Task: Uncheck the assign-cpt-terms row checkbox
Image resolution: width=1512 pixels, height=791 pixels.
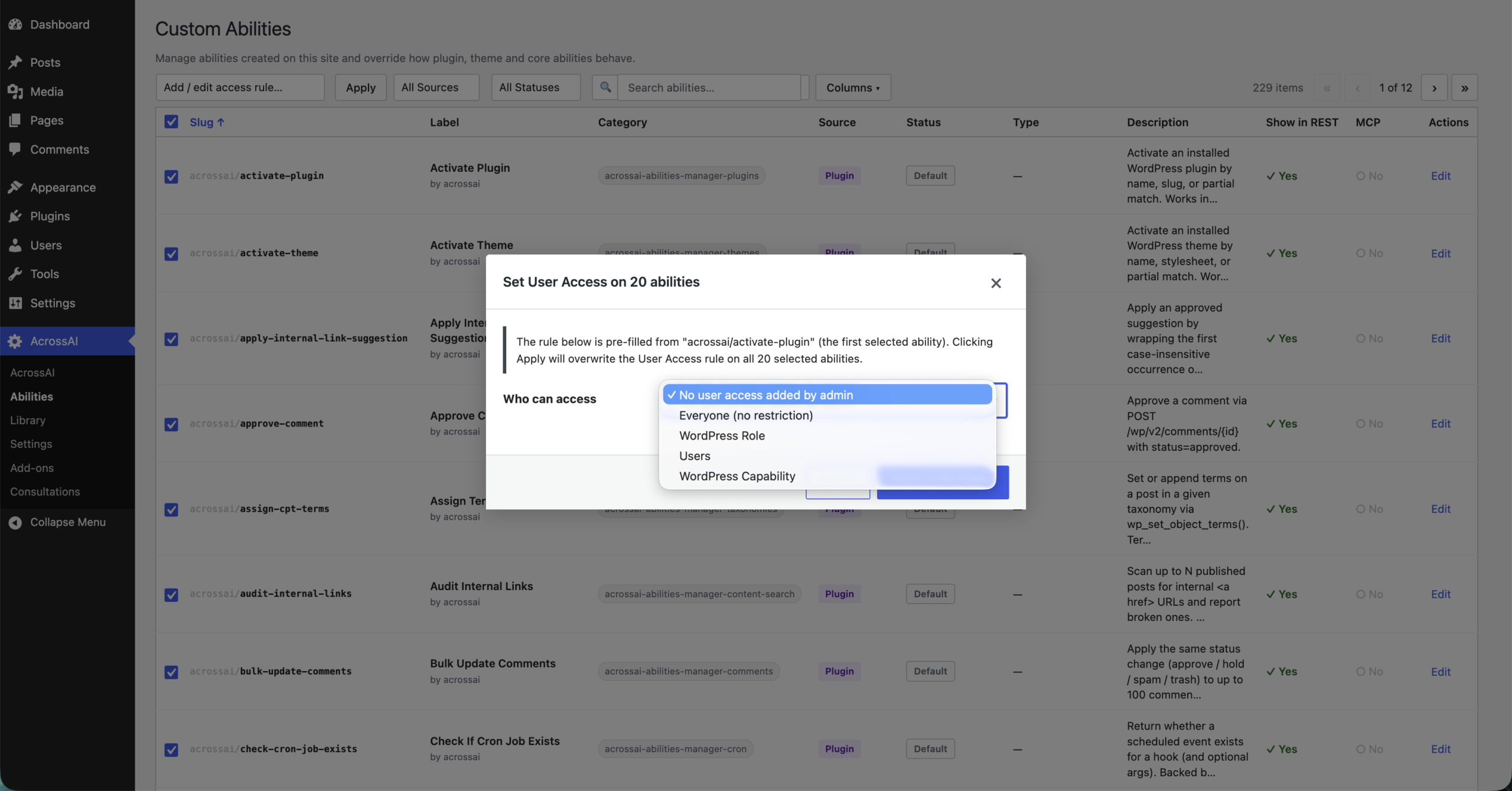Action: 171,509
